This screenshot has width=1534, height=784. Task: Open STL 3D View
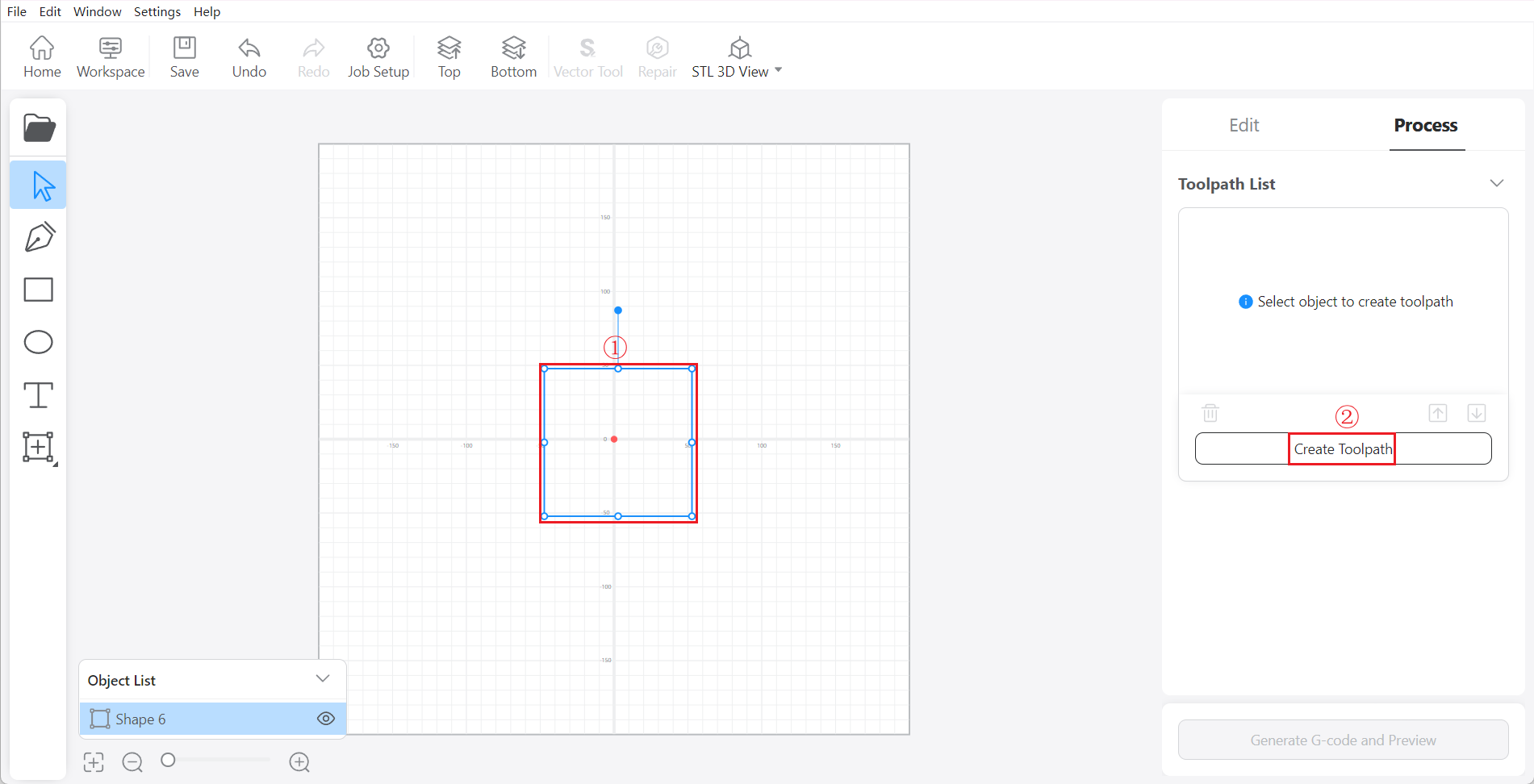[730, 57]
